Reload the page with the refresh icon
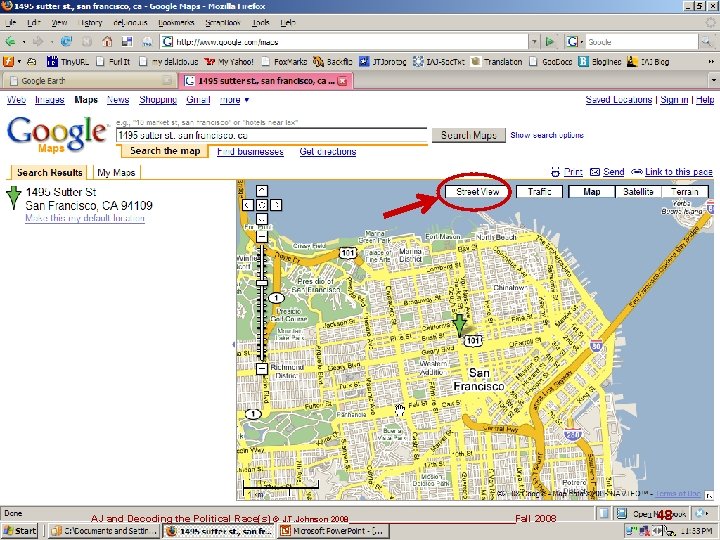Viewport: 720px width, 540px height. (67, 42)
